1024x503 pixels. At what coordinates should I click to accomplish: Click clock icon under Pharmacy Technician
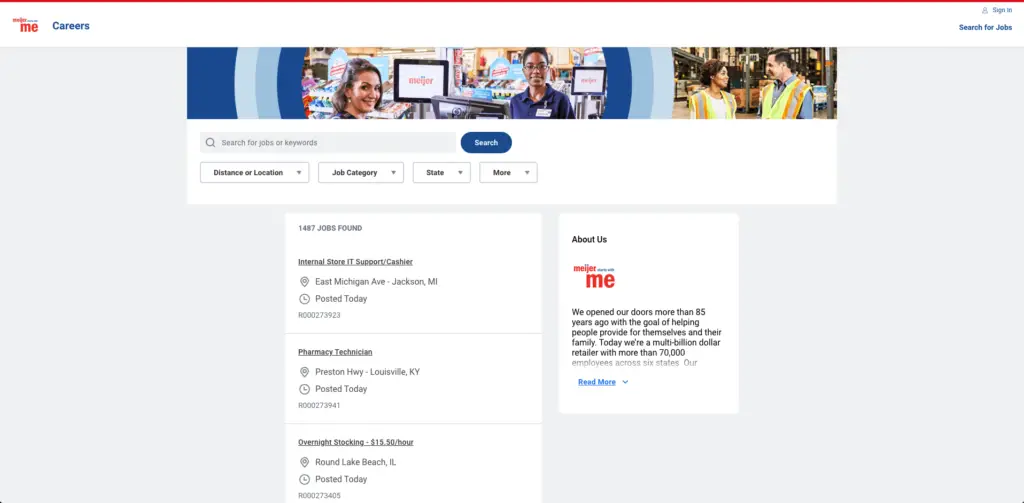tap(304, 389)
